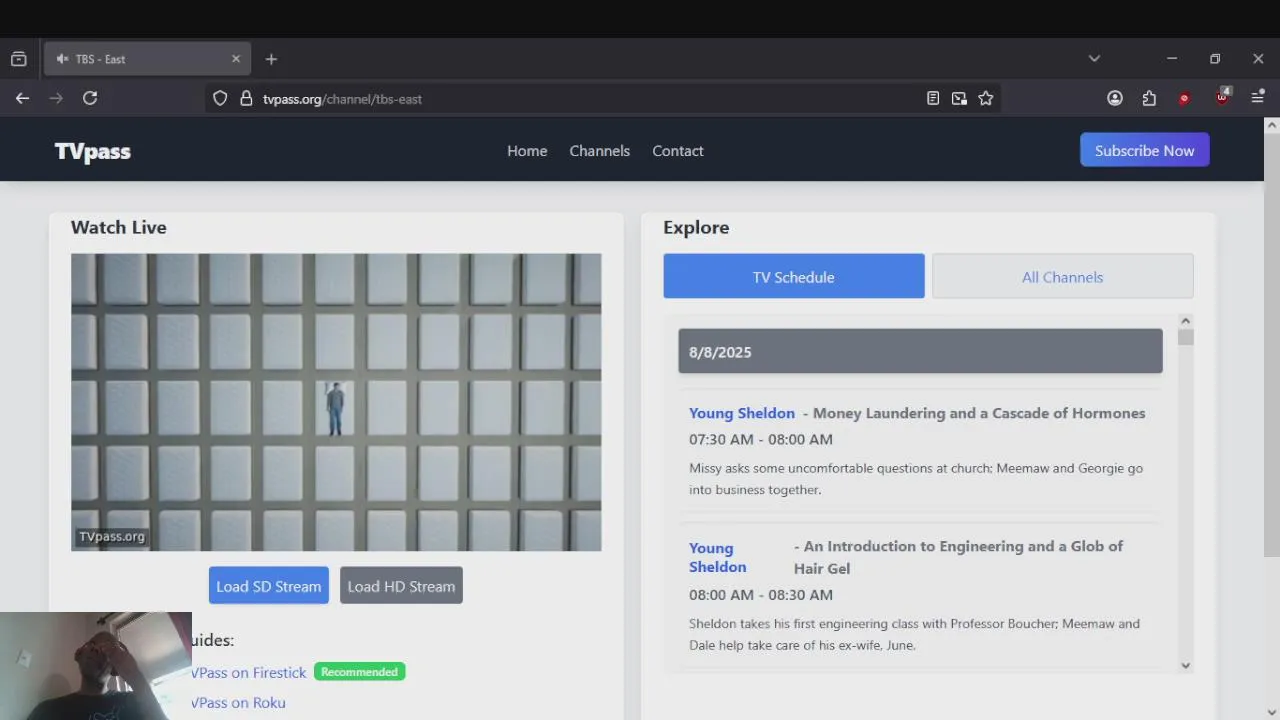Click the browser back arrow
The height and width of the screenshot is (720, 1280).
tap(22, 98)
